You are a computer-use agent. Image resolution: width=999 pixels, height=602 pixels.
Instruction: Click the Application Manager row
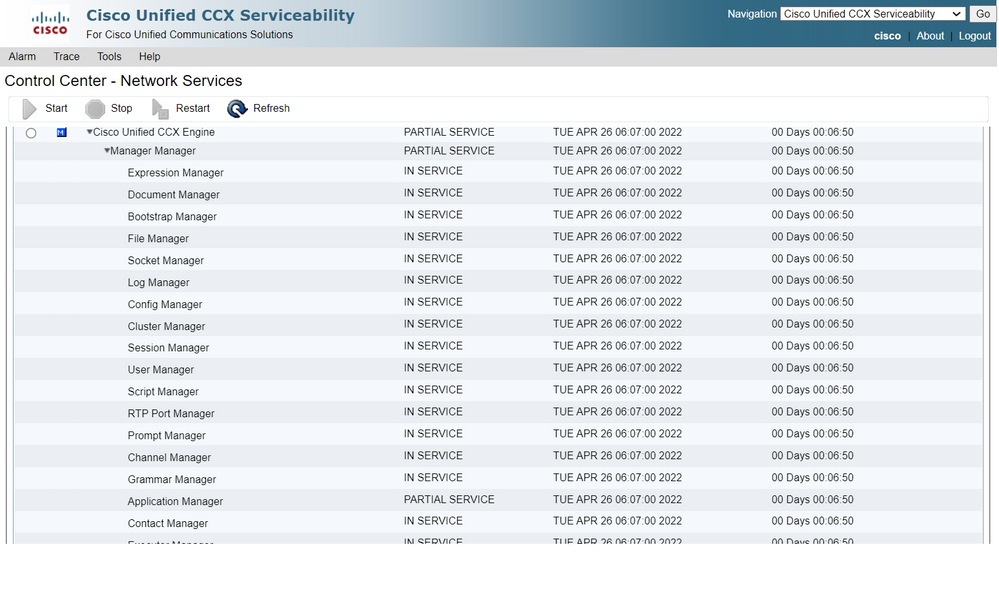pyautogui.click(x=498, y=501)
